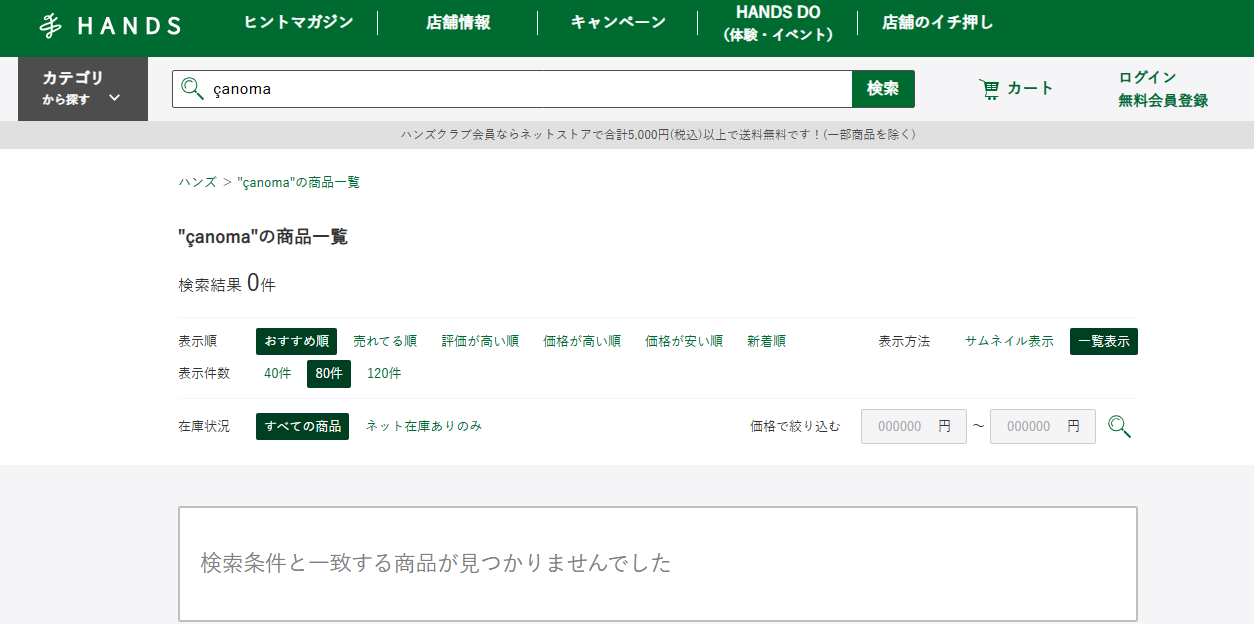The image size is (1254, 624).
Task: Click the 検索条件と一致する商品が見つかりませんでした message
Action: point(435,563)
